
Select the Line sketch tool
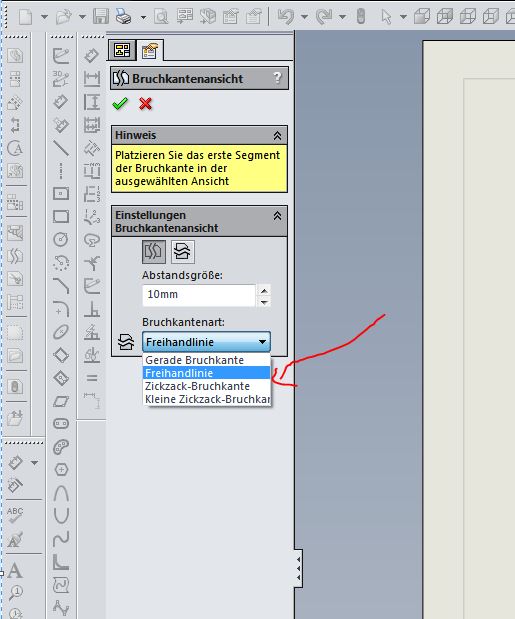(61, 149)
